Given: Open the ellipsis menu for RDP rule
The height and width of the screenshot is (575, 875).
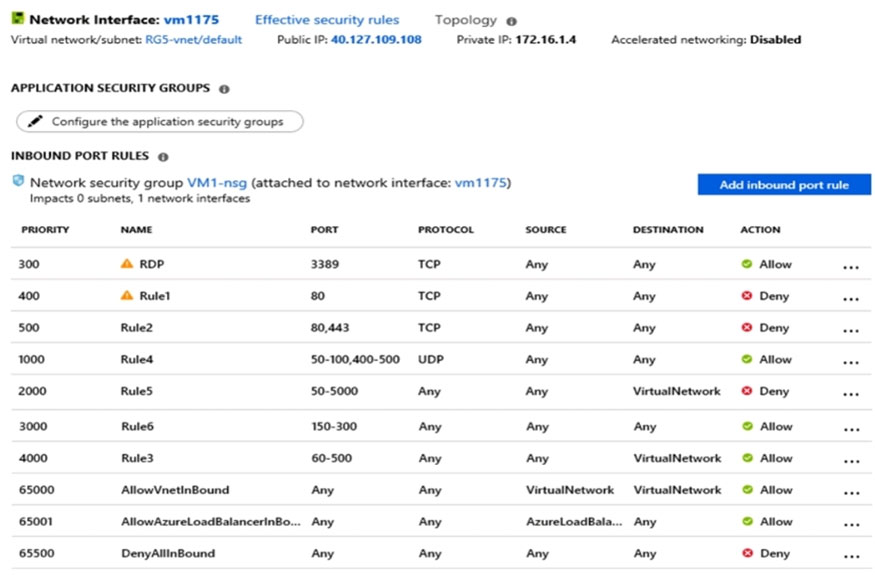Looking at the screenshot, I should click(x=851, y=267).
